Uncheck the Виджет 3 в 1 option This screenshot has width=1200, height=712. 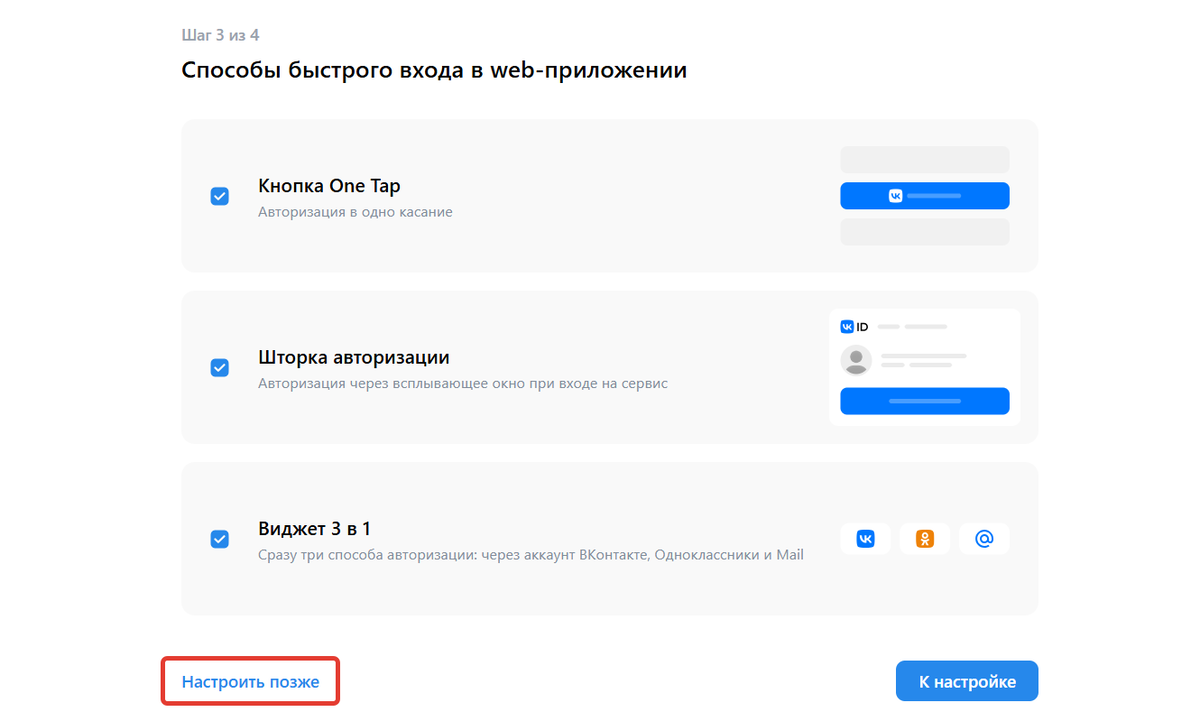pos(219,538)
